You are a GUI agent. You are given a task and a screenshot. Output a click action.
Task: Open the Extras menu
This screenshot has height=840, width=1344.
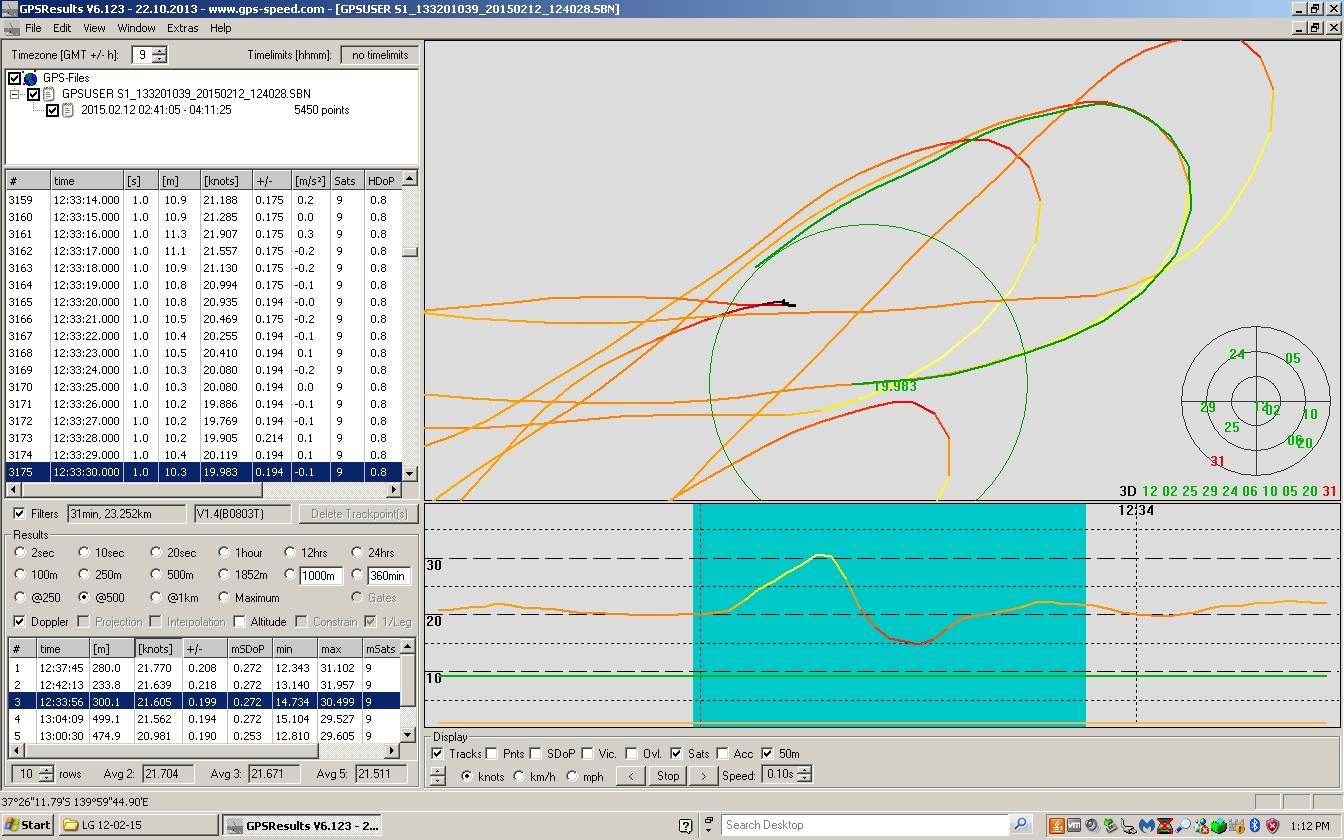(x=182, y=28)
